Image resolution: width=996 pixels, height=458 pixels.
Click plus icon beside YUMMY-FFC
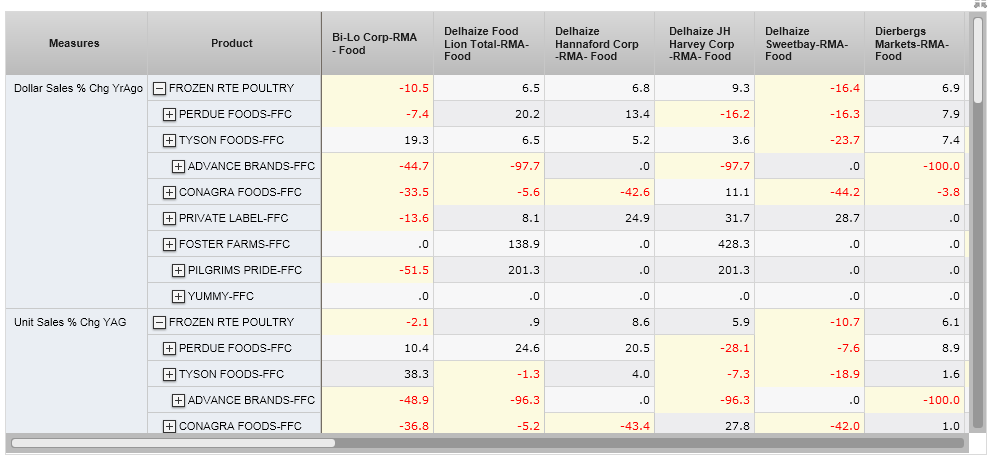pyautogui.click(x=178, y=296)
